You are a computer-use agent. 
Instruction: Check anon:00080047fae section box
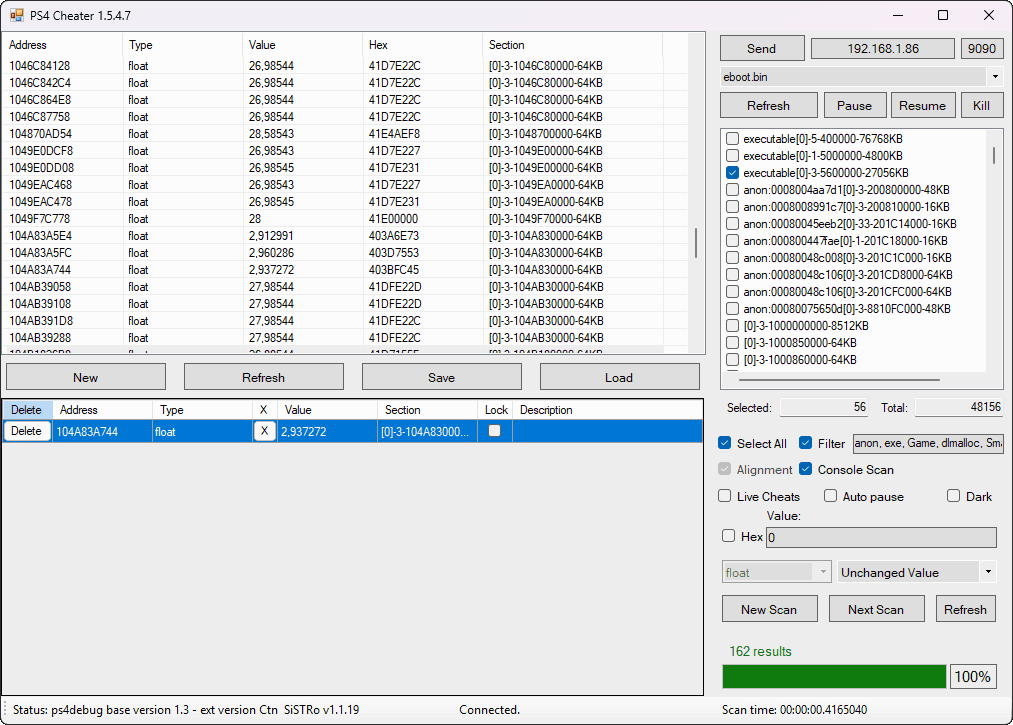point(732,241)
